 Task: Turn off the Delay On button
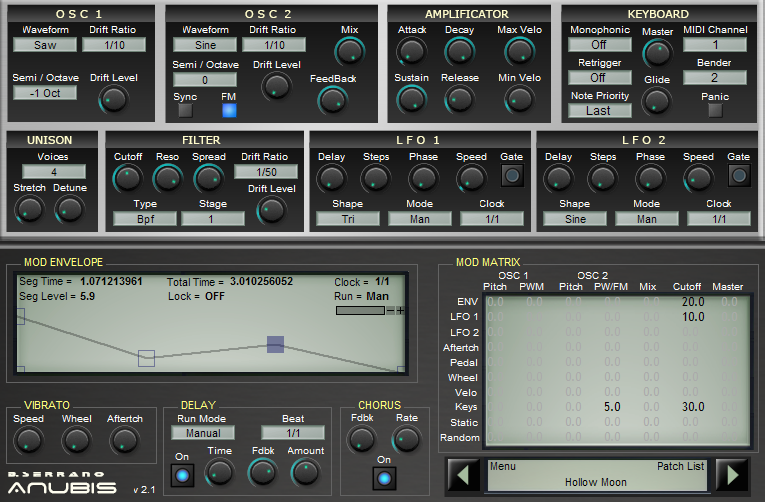[x=180, y=473]
